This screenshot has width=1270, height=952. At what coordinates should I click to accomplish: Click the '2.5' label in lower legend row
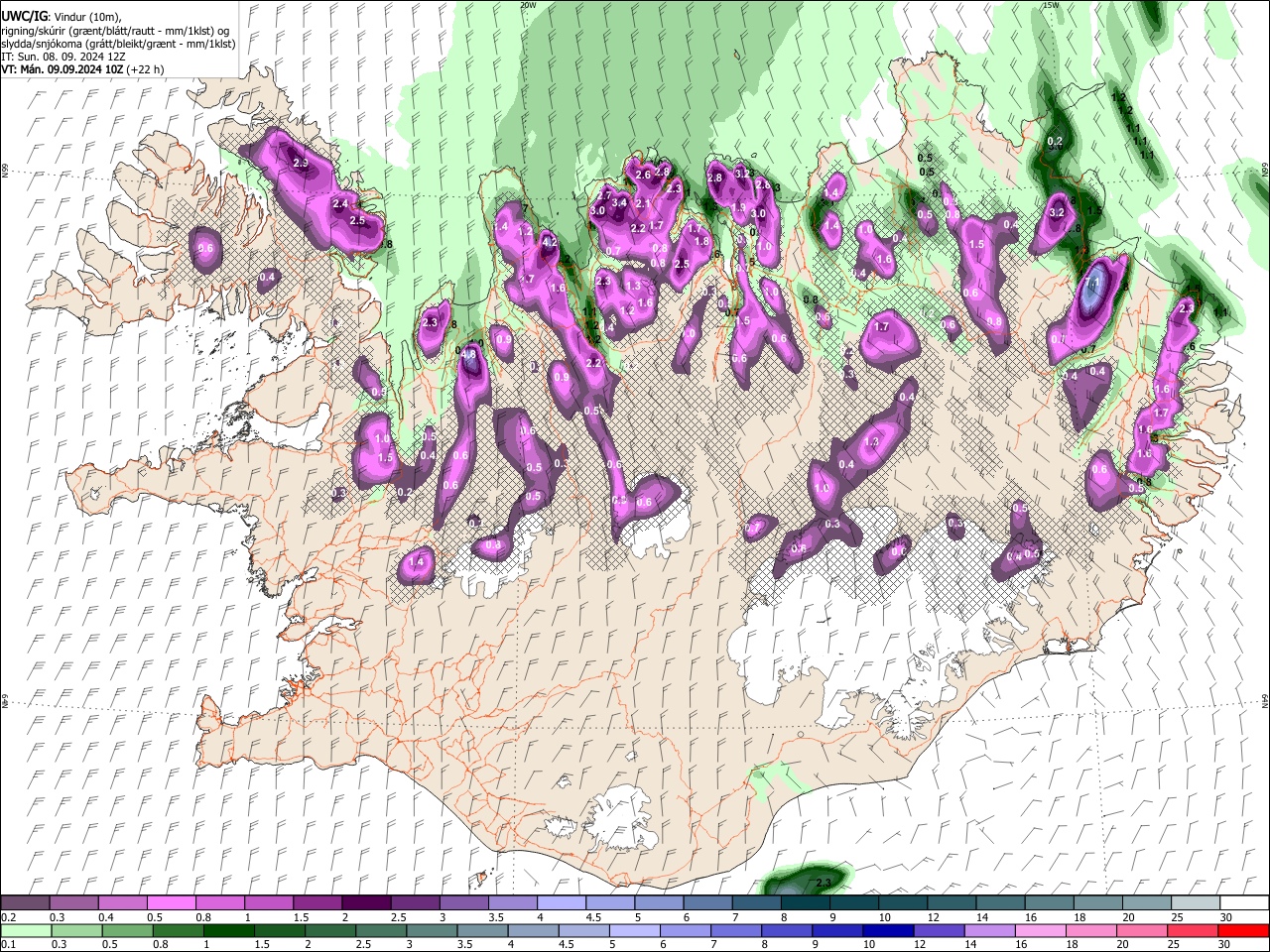point(363,945)
